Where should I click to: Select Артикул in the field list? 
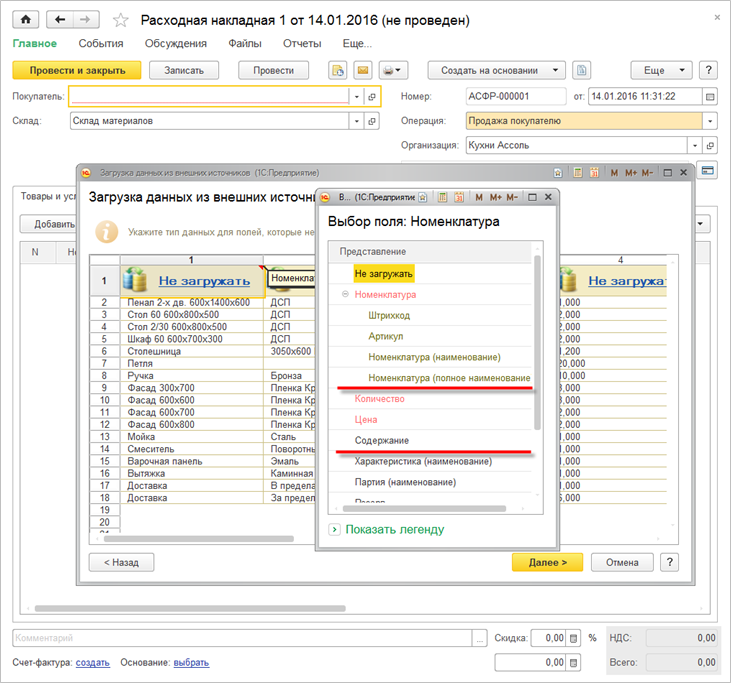pos(387,336)
